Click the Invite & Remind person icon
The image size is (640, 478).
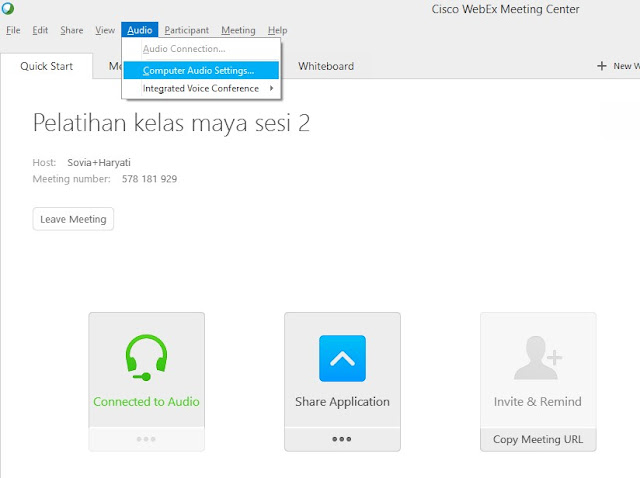pos(538,358)
